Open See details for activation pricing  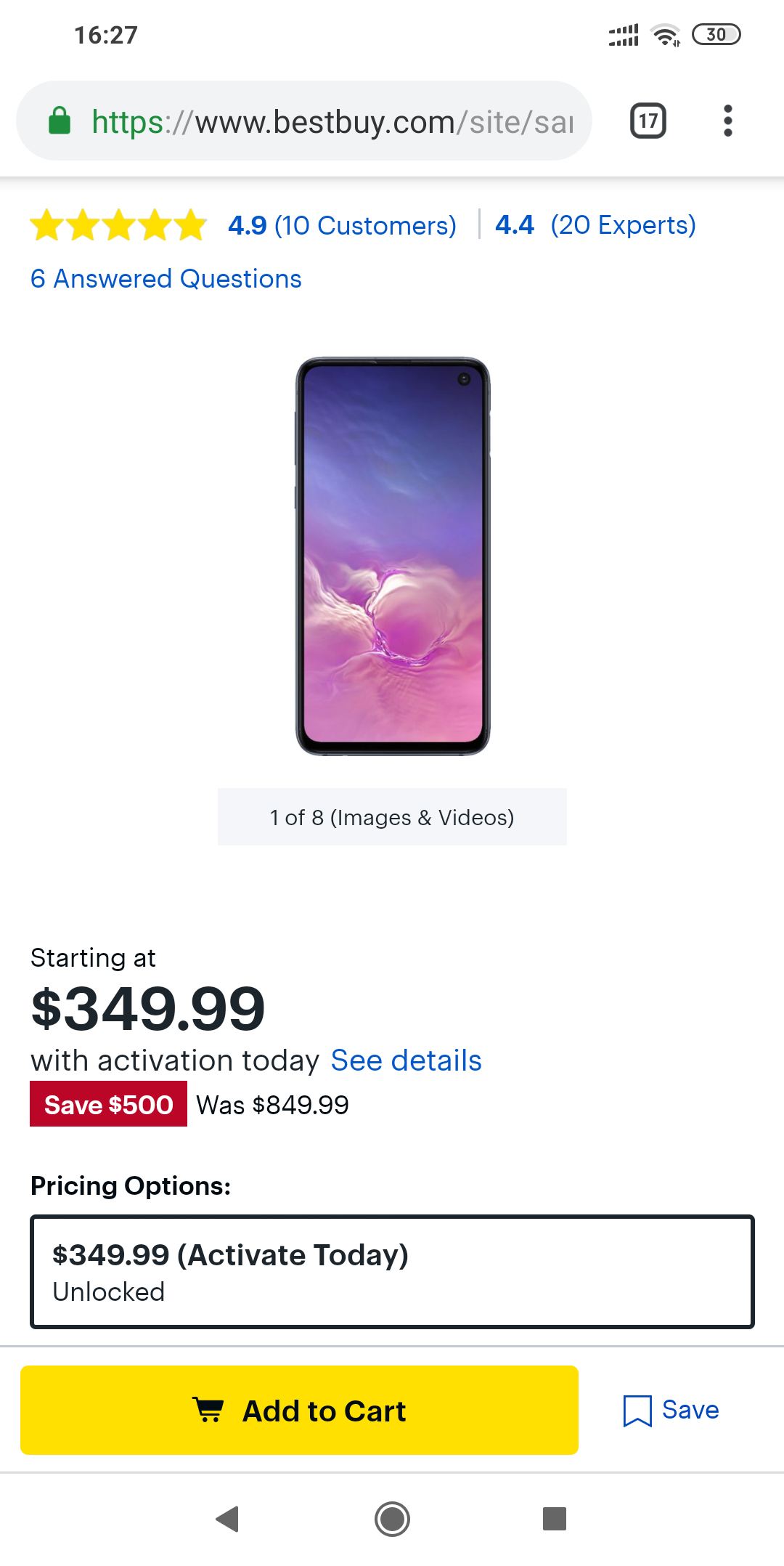pyautogui.click(x=406, y=1061)
